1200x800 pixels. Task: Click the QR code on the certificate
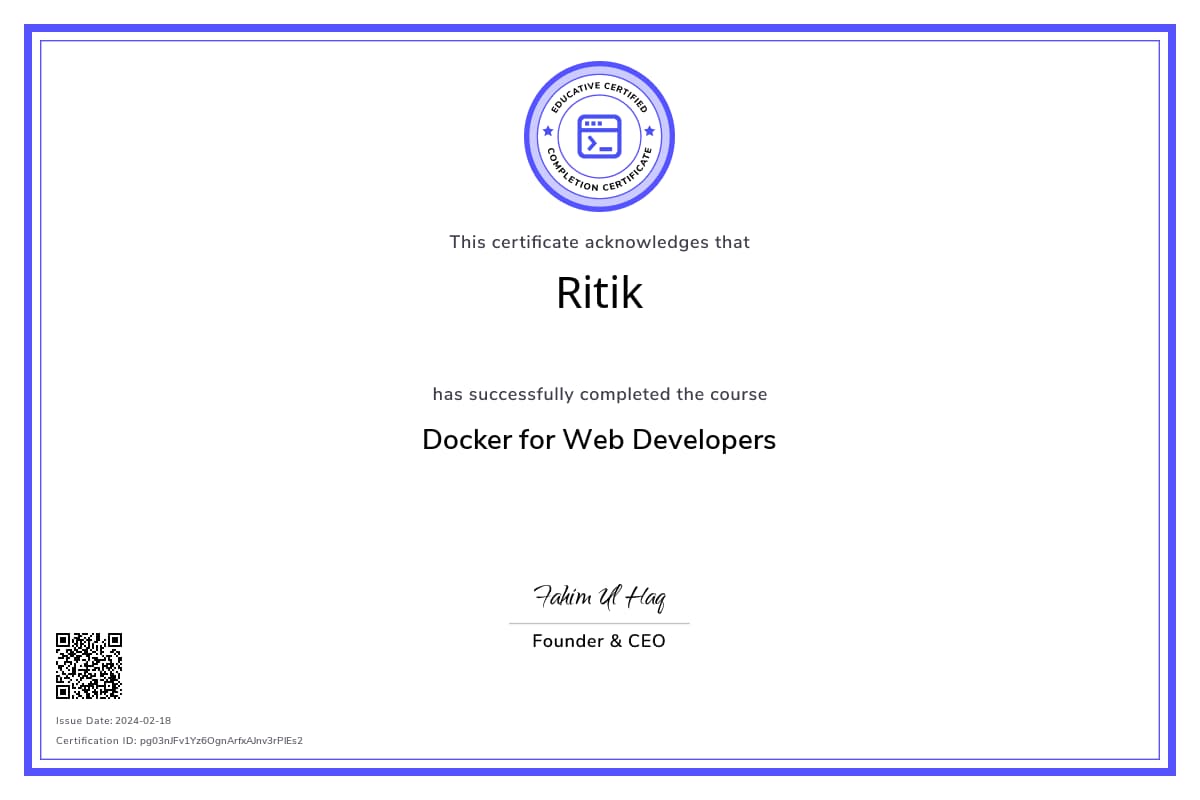89,665
